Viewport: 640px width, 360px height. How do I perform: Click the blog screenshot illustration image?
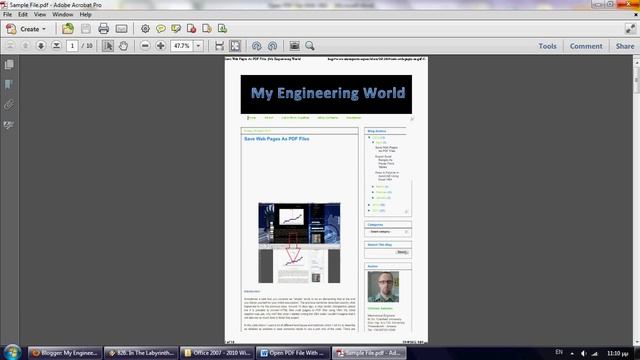tap(299, 242)
